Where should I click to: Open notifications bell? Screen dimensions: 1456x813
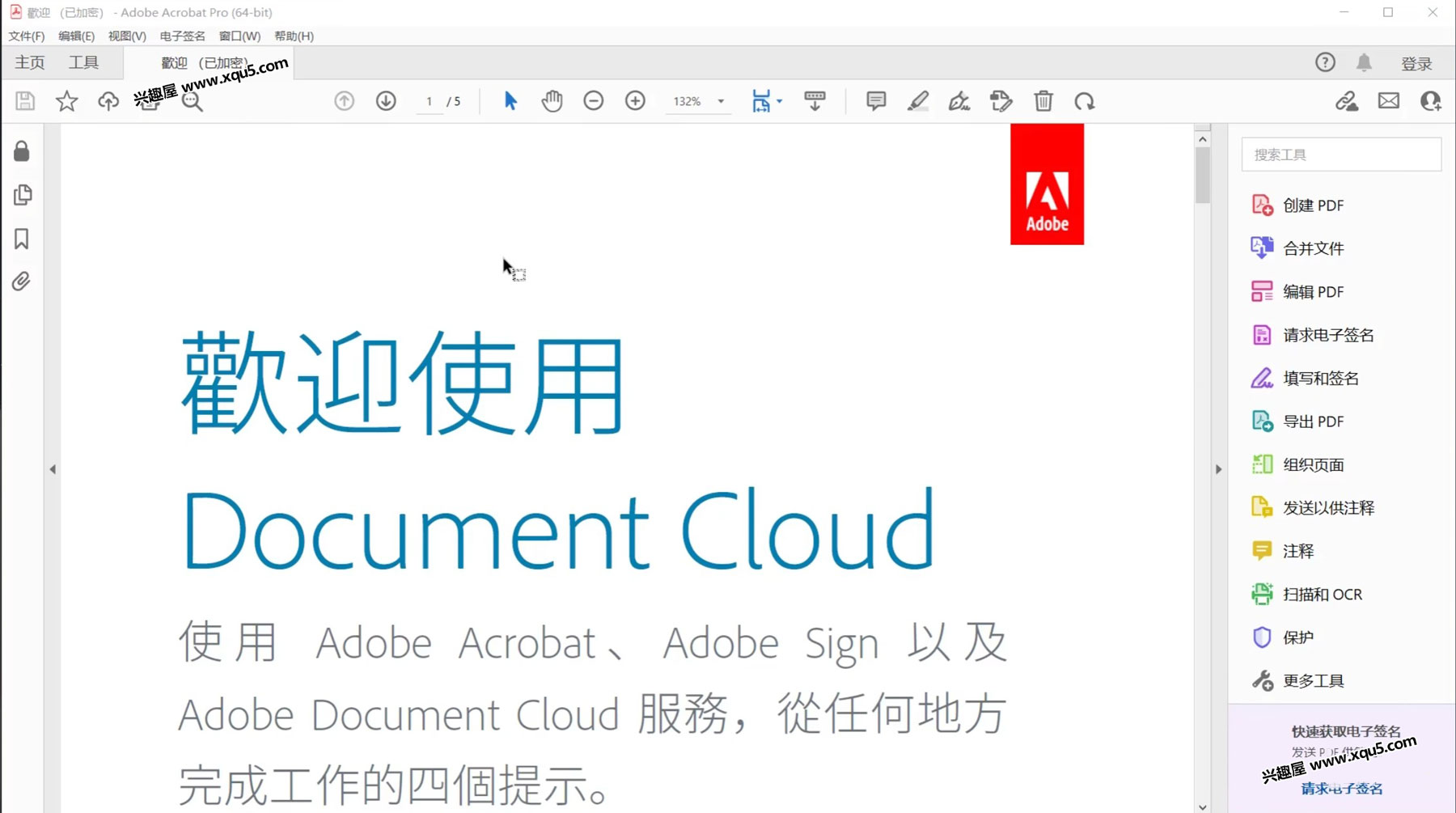click(x=1365, y=62)
